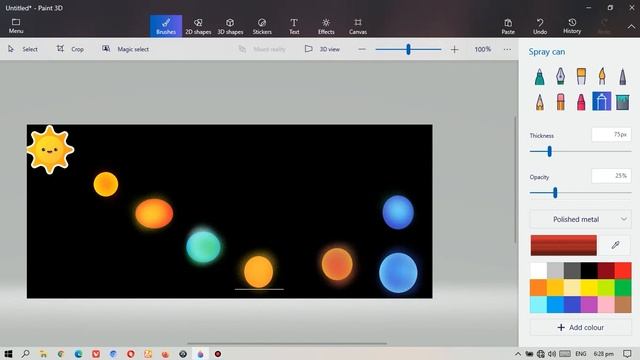Click the sun sticker on canvas

point(50,150)
